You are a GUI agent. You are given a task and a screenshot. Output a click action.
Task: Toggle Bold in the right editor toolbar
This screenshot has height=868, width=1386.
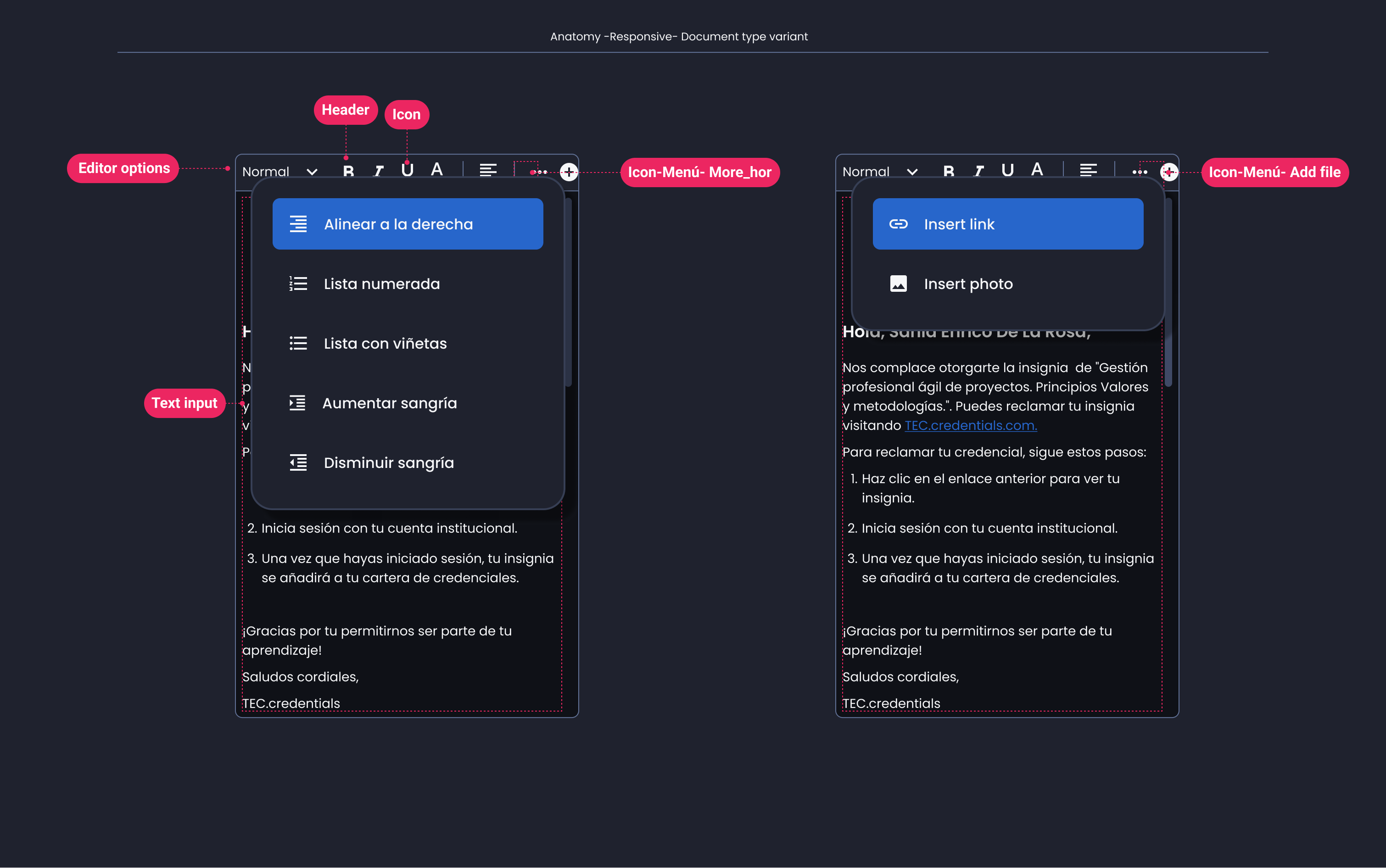[949, 171]
